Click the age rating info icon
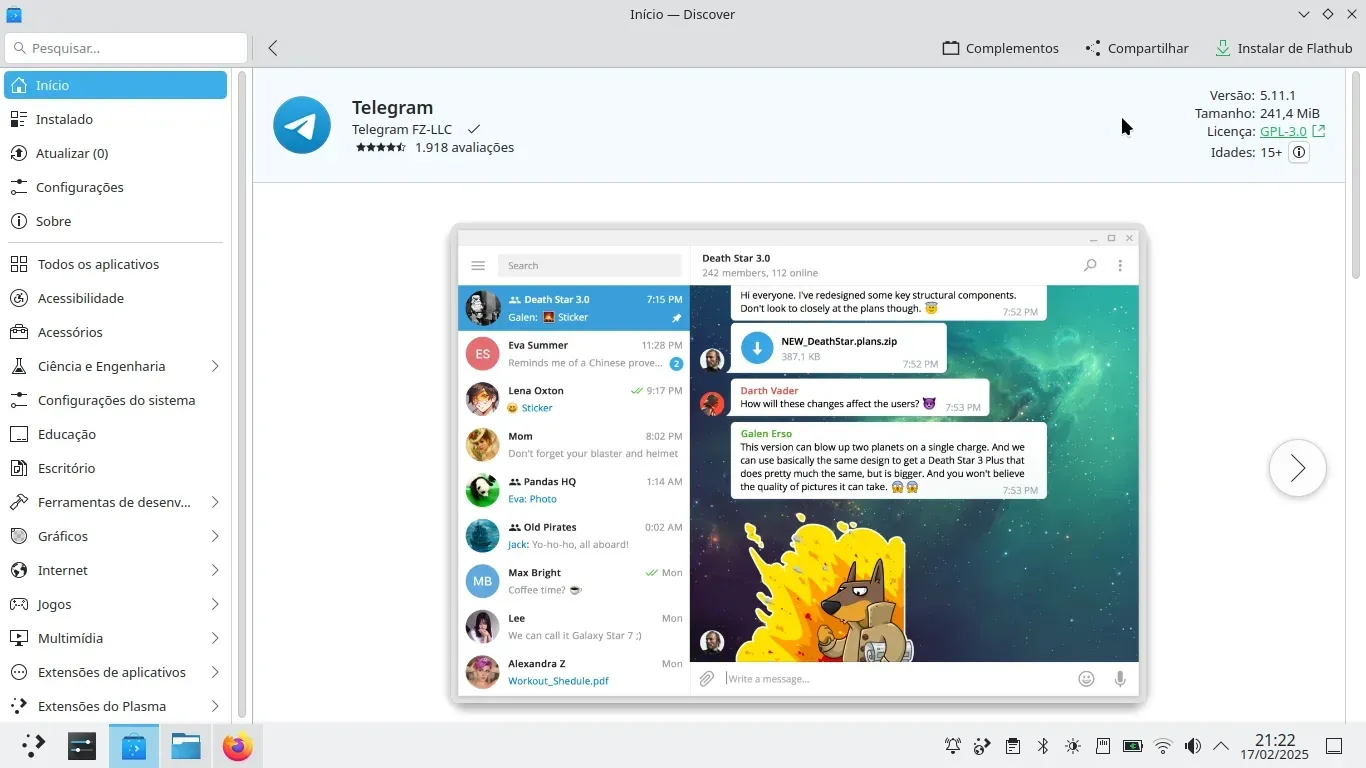The width and height of the screenshot is (1366, 768). tap(1298, 153)
